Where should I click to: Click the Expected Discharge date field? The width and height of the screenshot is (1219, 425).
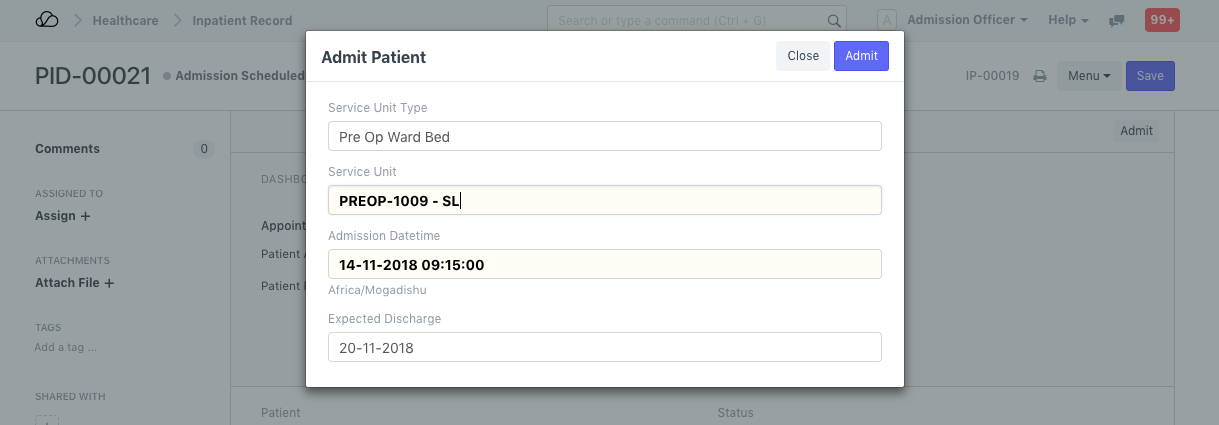[x=604, y=348]
